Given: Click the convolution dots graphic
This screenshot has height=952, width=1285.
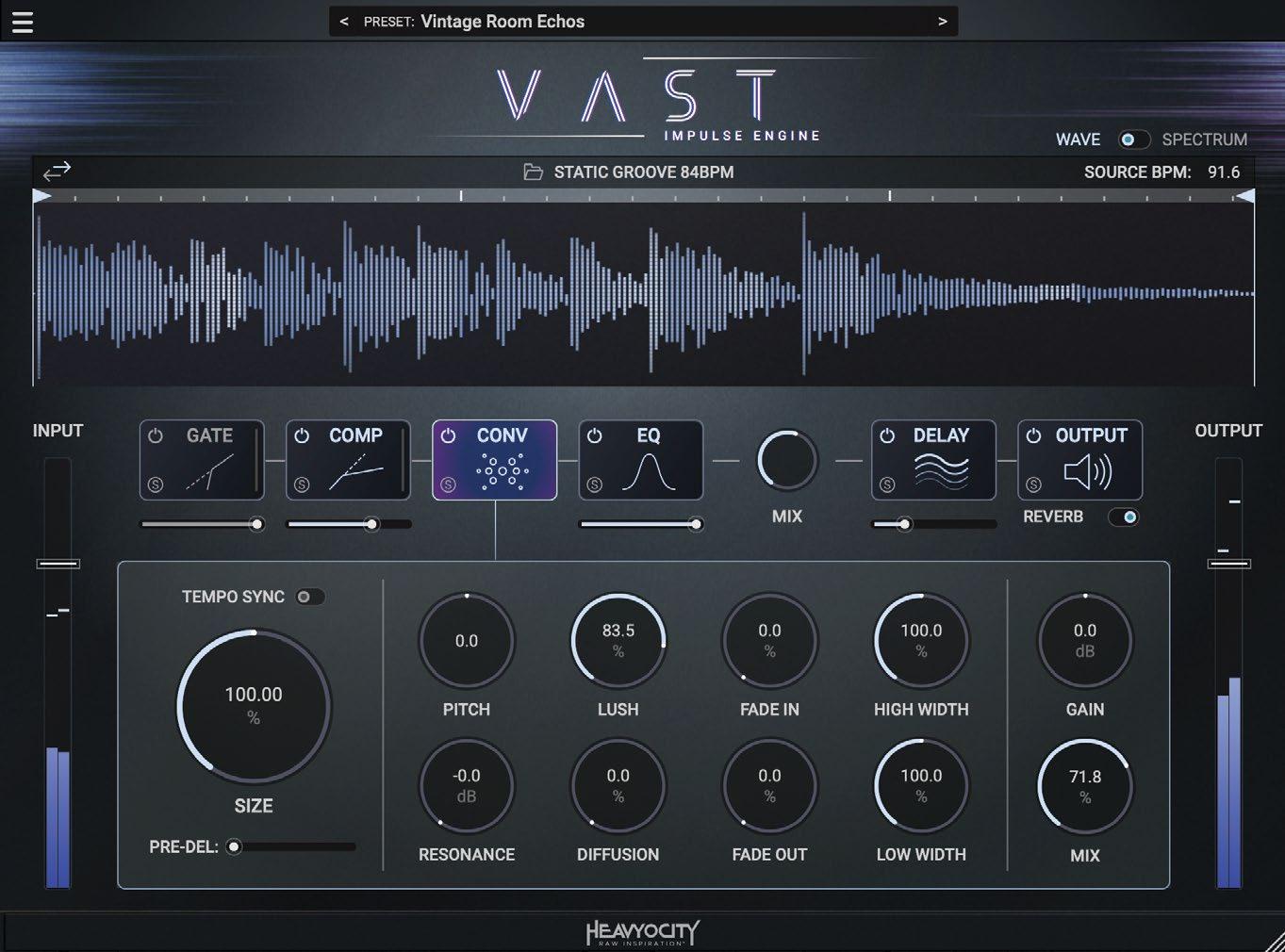Looking at the screenshot, I should tap(502, 471).
